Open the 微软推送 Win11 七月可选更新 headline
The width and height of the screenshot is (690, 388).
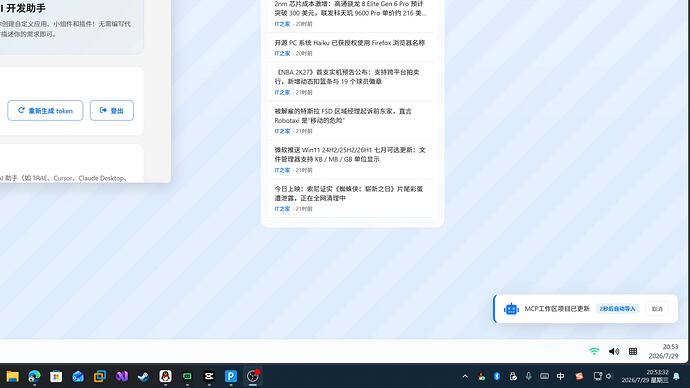point(350,154)
